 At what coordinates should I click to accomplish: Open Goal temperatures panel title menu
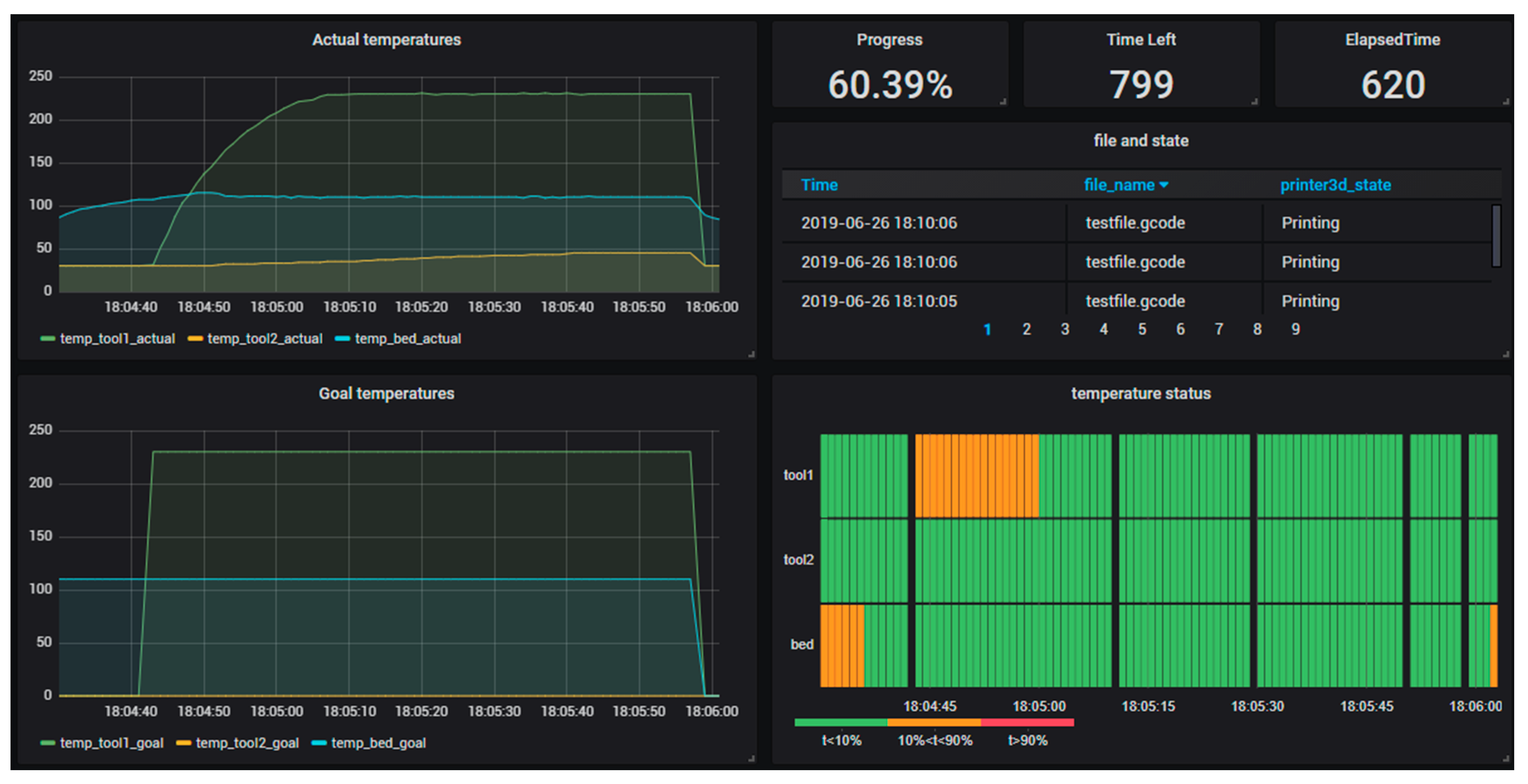pyautogui.click(x=386, y=393)
